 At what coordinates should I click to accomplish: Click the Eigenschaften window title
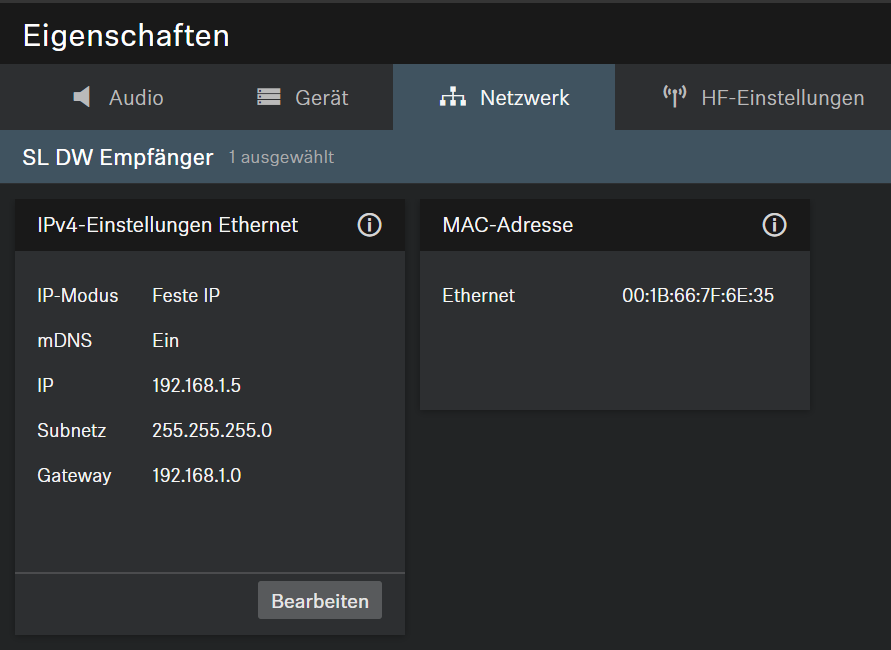pyautogui.click(x=126, y=36)
